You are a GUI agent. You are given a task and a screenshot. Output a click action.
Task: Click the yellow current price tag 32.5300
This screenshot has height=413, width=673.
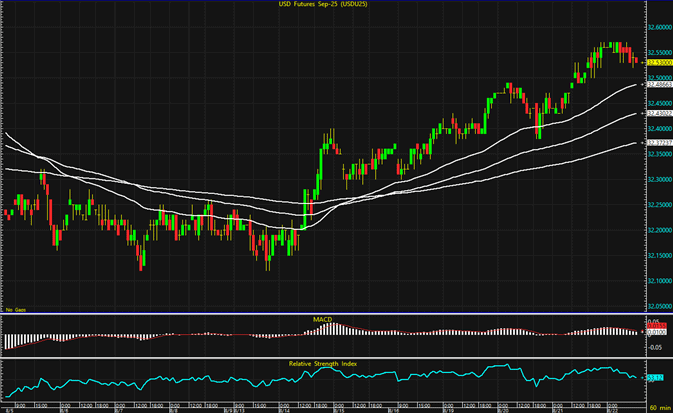pos(658,63)
